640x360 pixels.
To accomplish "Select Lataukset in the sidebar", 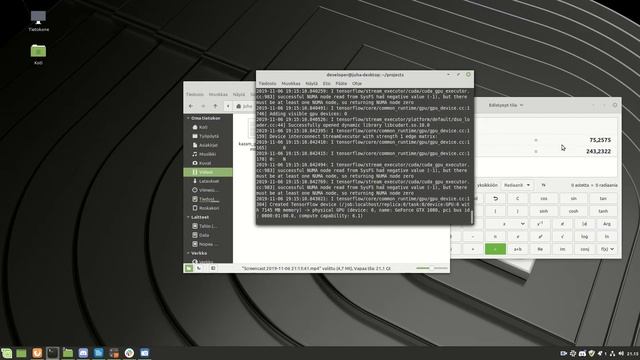I will coord(208,181).
